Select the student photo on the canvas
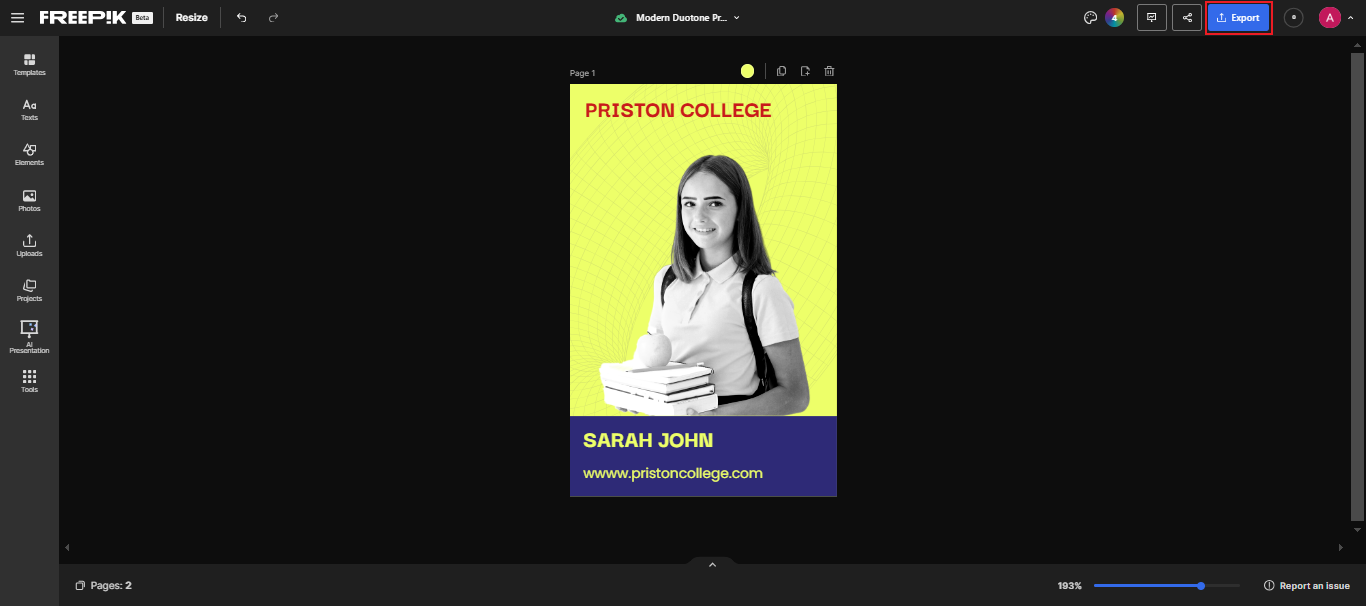 (705, 285)
